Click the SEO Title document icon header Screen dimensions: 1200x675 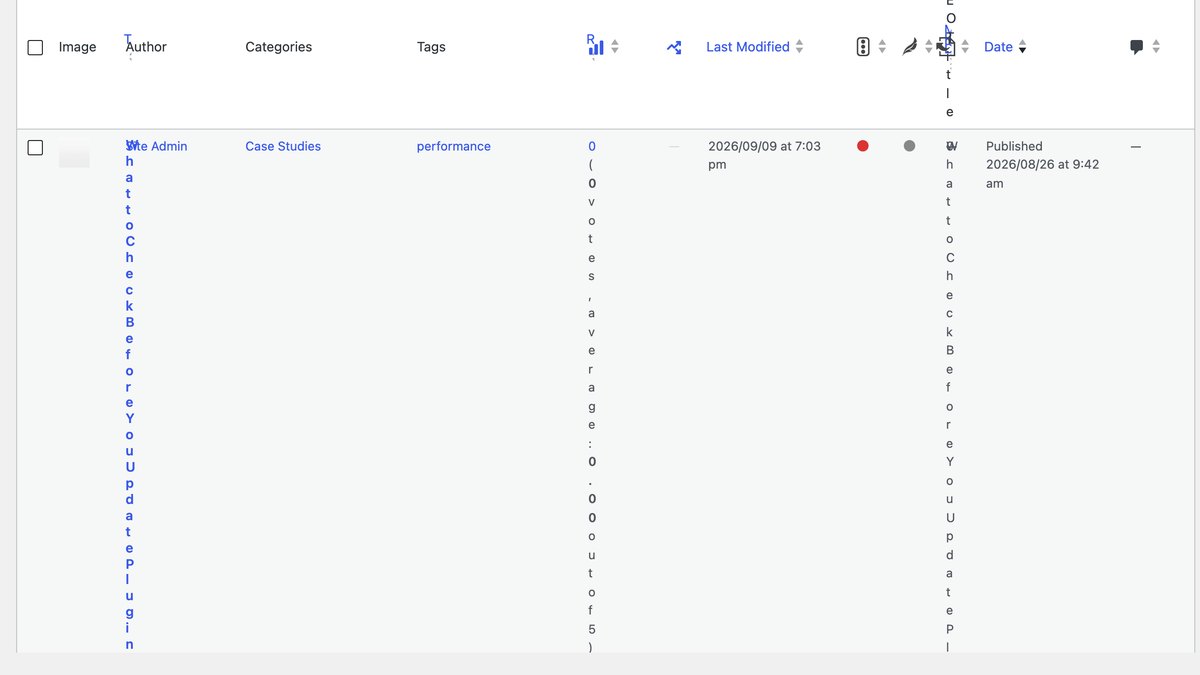[x=948, y=47]
